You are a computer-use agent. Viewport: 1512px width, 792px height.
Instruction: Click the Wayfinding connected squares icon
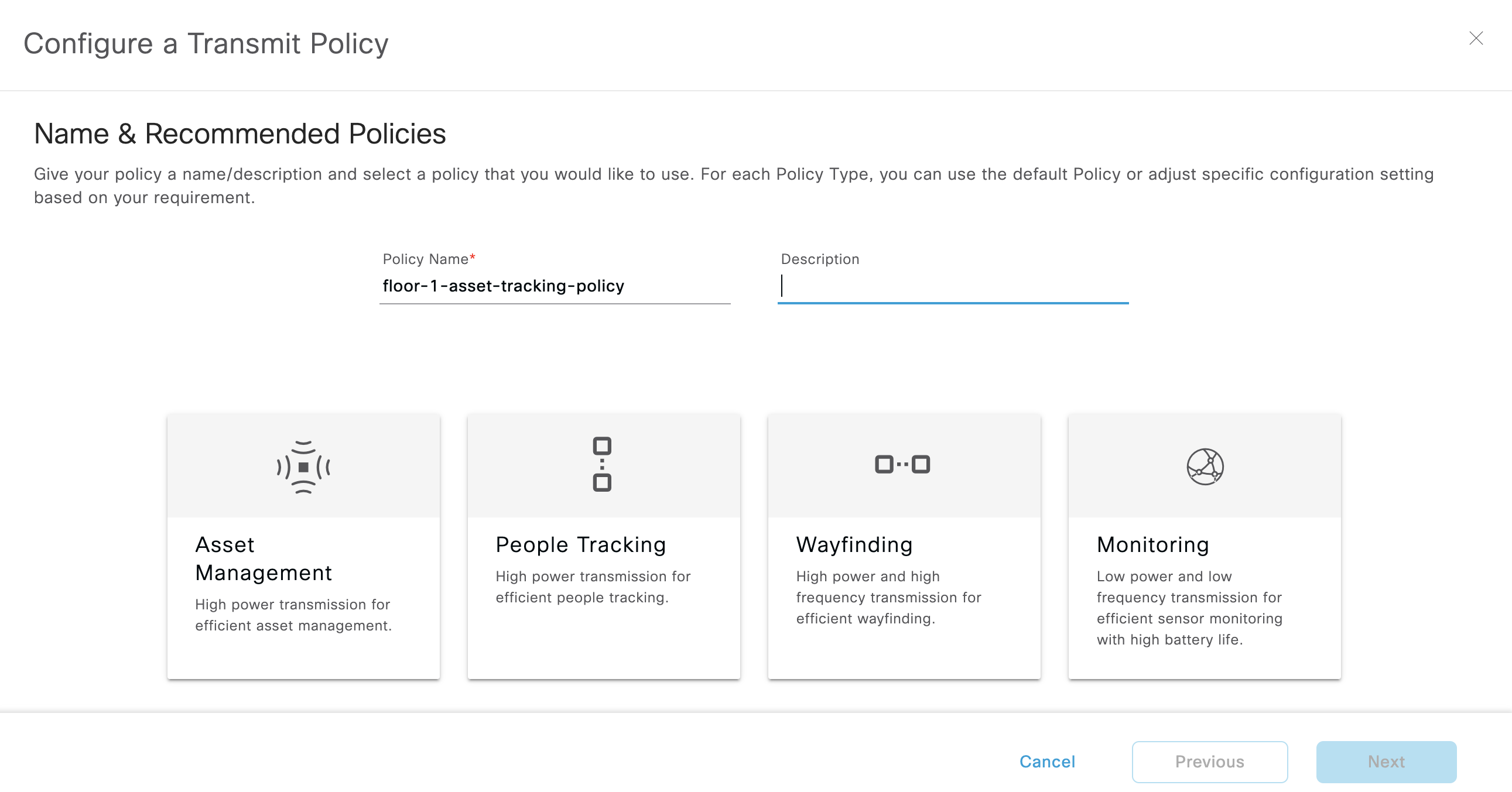pyautogui.click(x=902, y=464)
